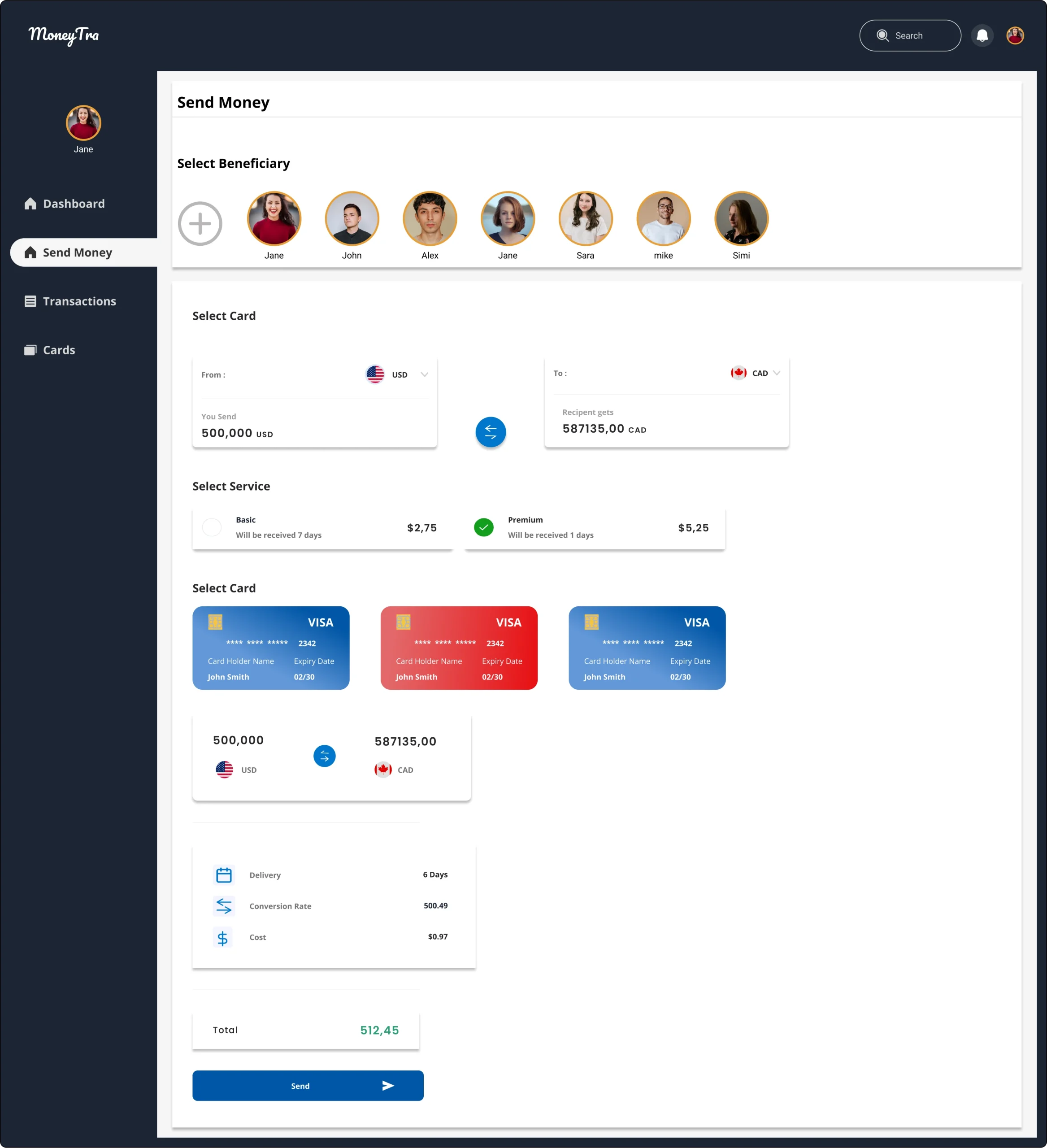The width and height of the screenshot is (1047, 1148).
Task: Open the Dashboard menu item
Action: pyautogui.click(x=74, y=204)
